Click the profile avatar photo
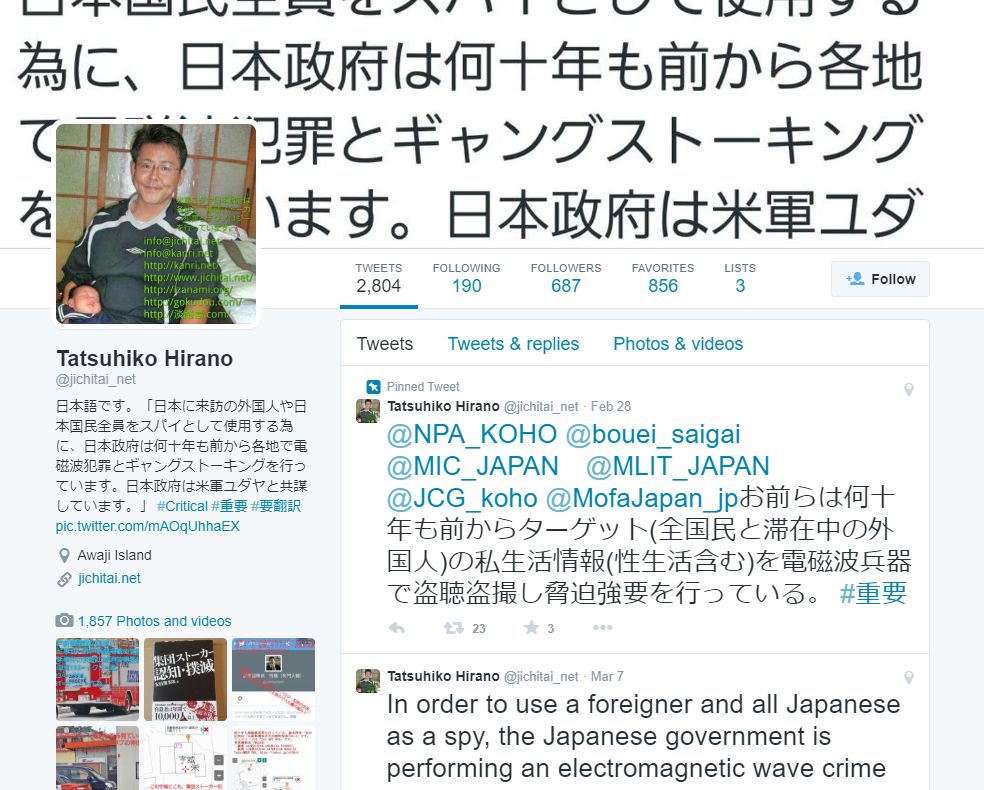Viewport: 984px width, 790px height. click(x=156, y=223)
